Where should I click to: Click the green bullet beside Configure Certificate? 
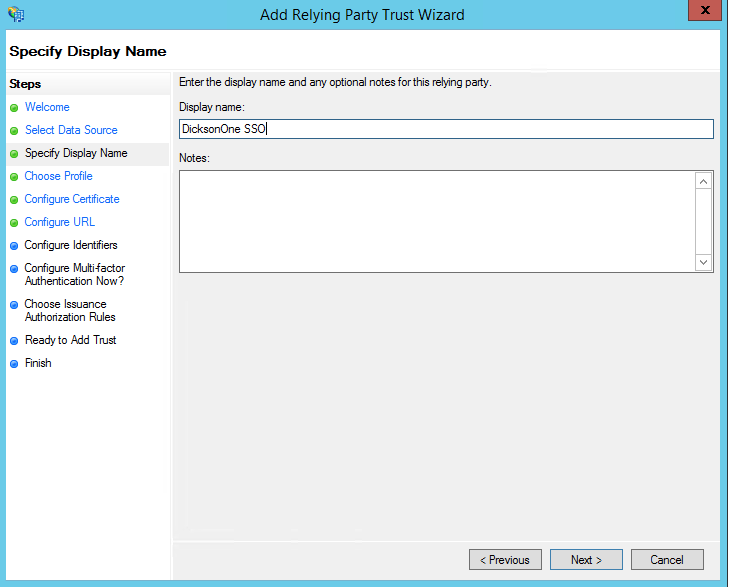(x=14, y=200)
